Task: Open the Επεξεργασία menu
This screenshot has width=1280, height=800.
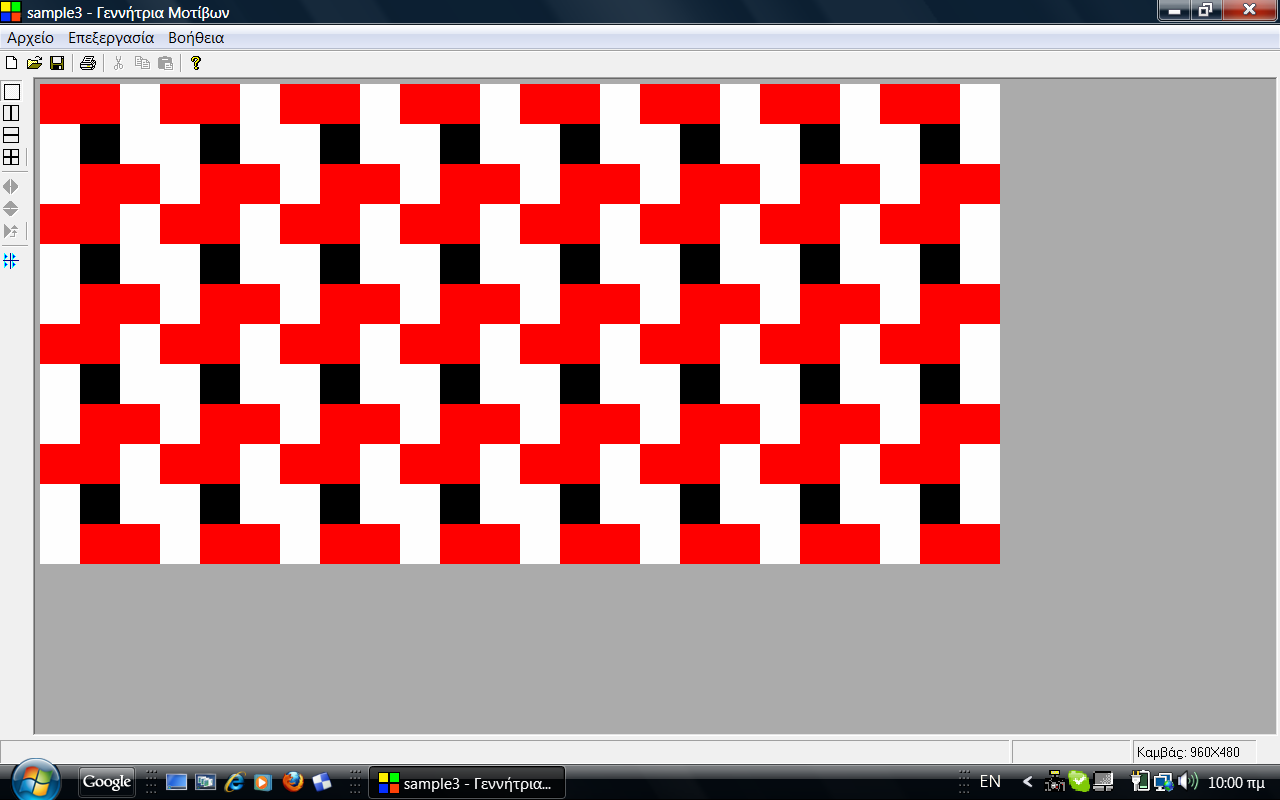Action: [x=111, y=38]
